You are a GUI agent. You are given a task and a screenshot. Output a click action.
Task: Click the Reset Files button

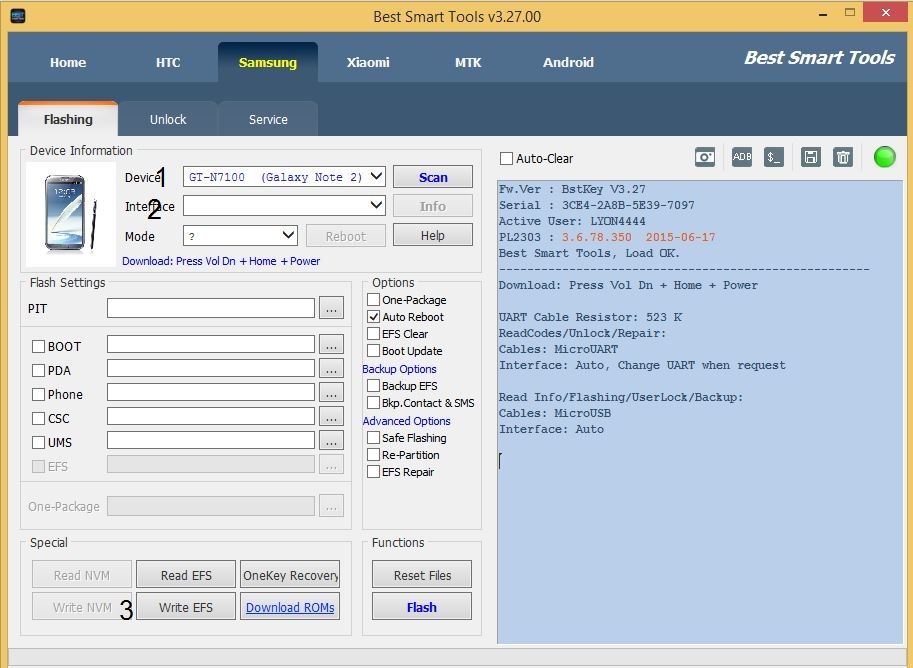click(x=422, y=575)
